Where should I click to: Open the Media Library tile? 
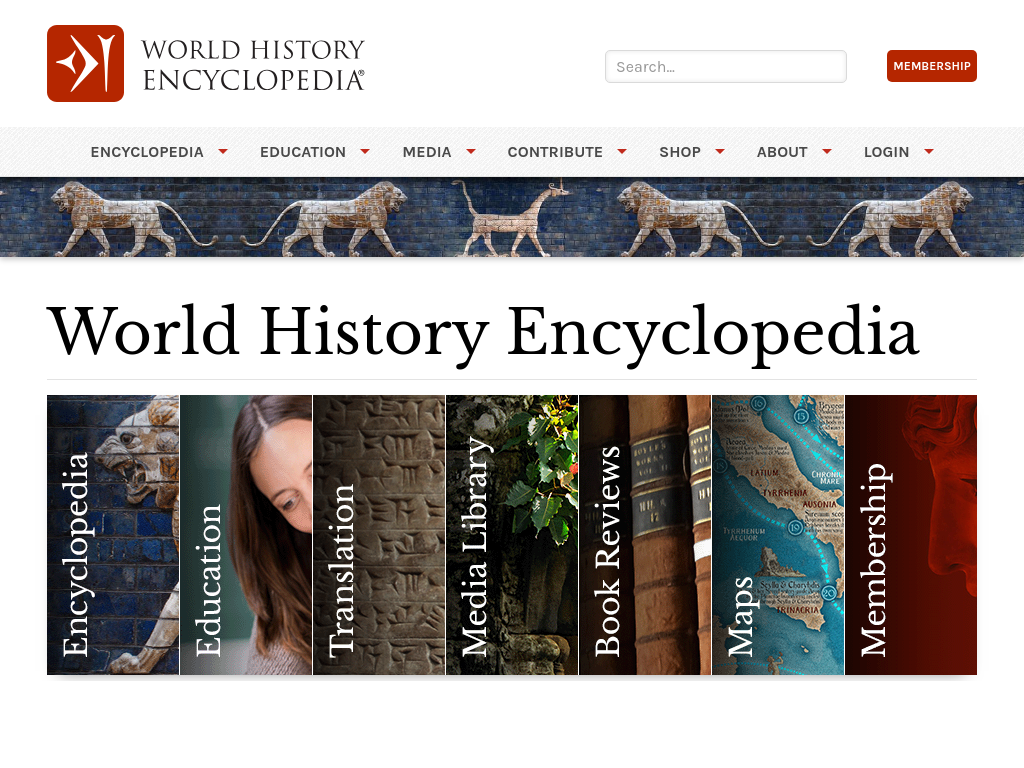coord(512,535)
